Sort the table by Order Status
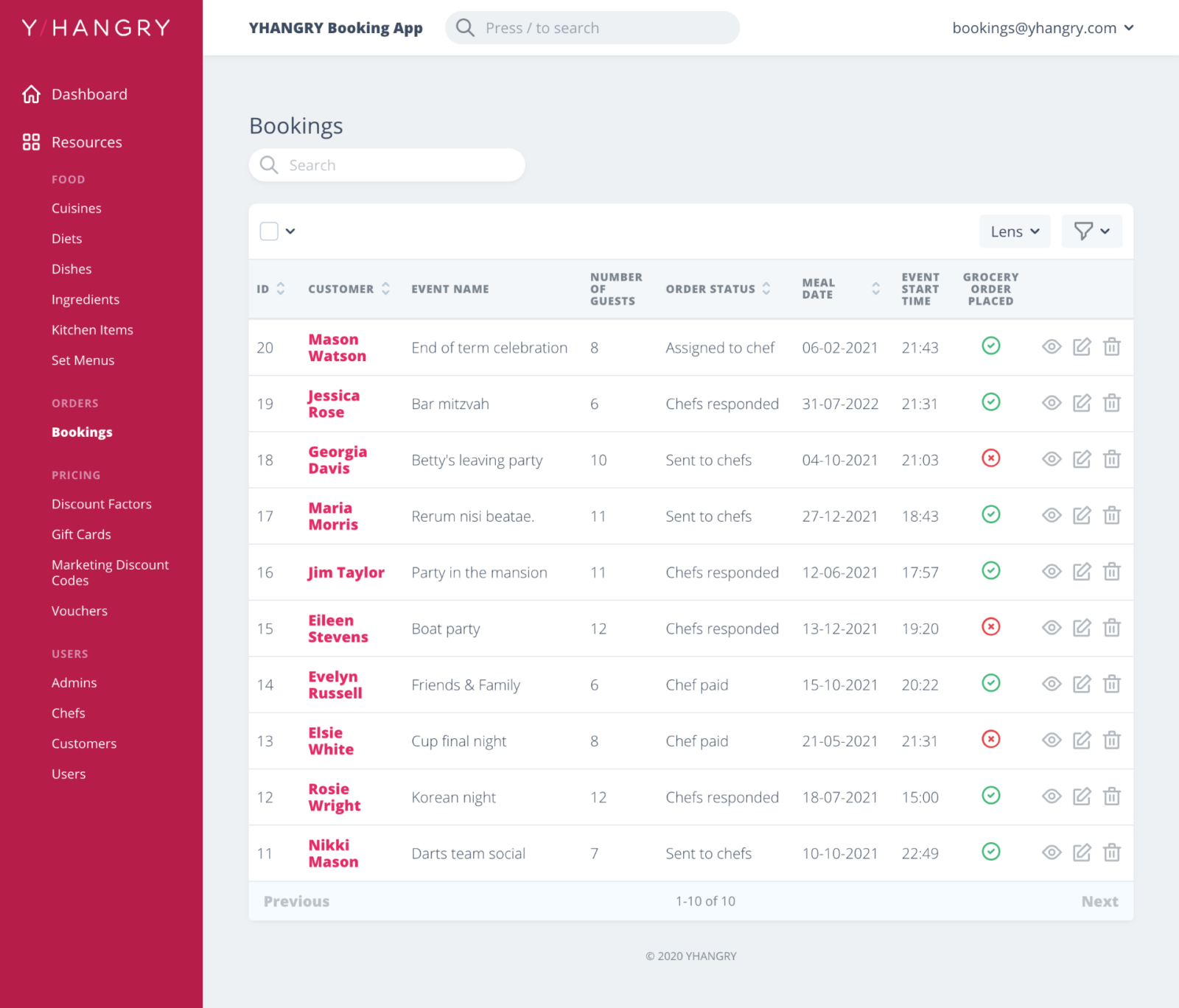 [766, 289]
